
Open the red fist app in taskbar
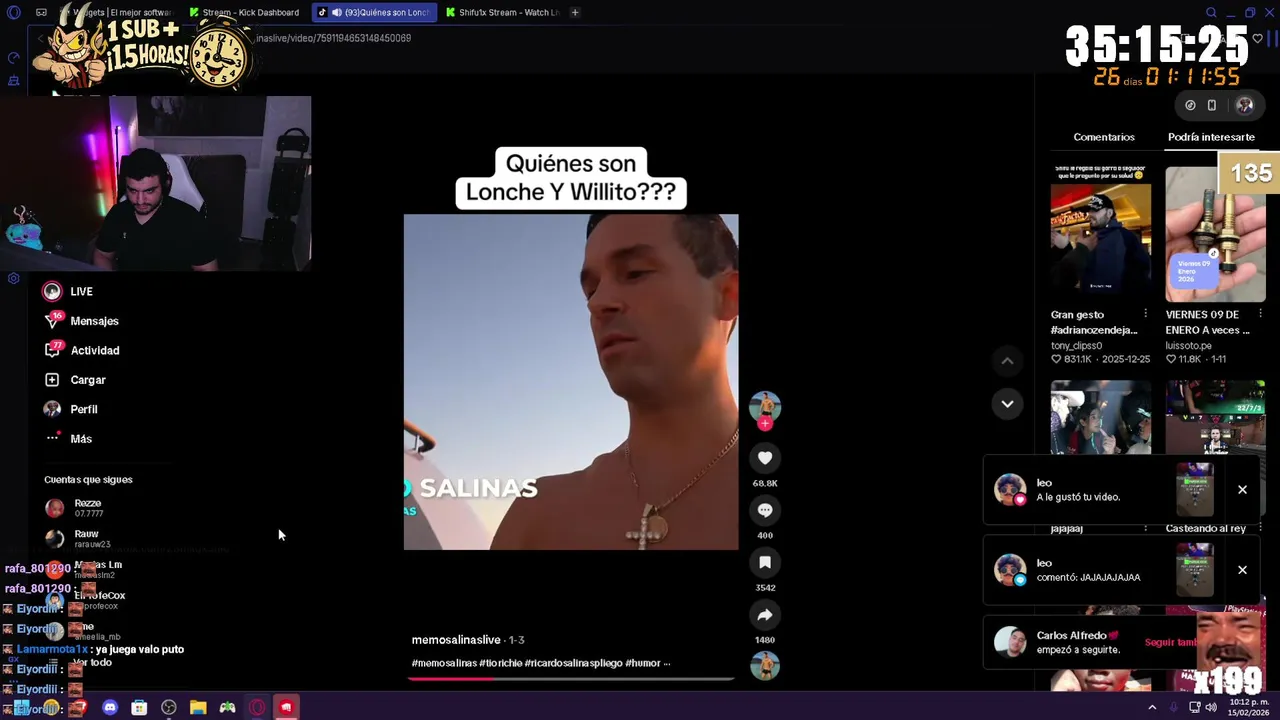point(286,708)
